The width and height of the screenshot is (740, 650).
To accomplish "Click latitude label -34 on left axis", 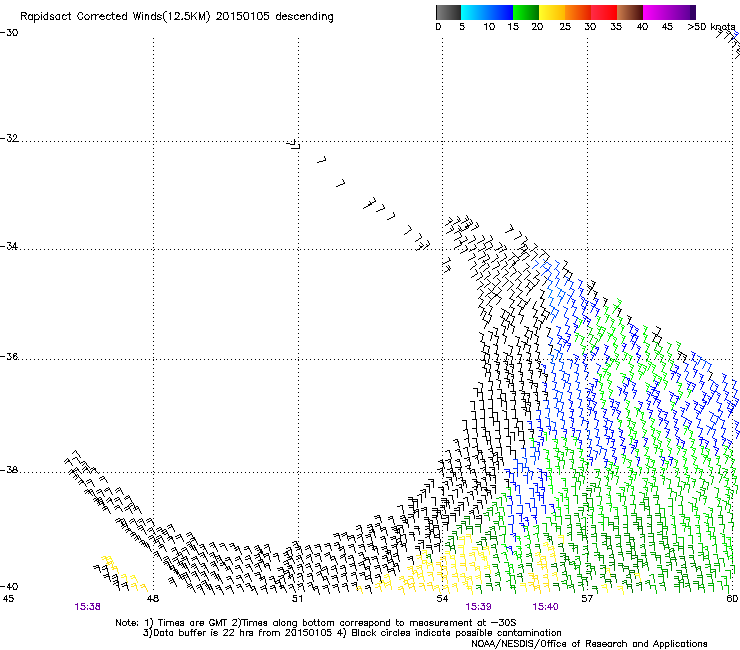I will [x=9, y=246].
